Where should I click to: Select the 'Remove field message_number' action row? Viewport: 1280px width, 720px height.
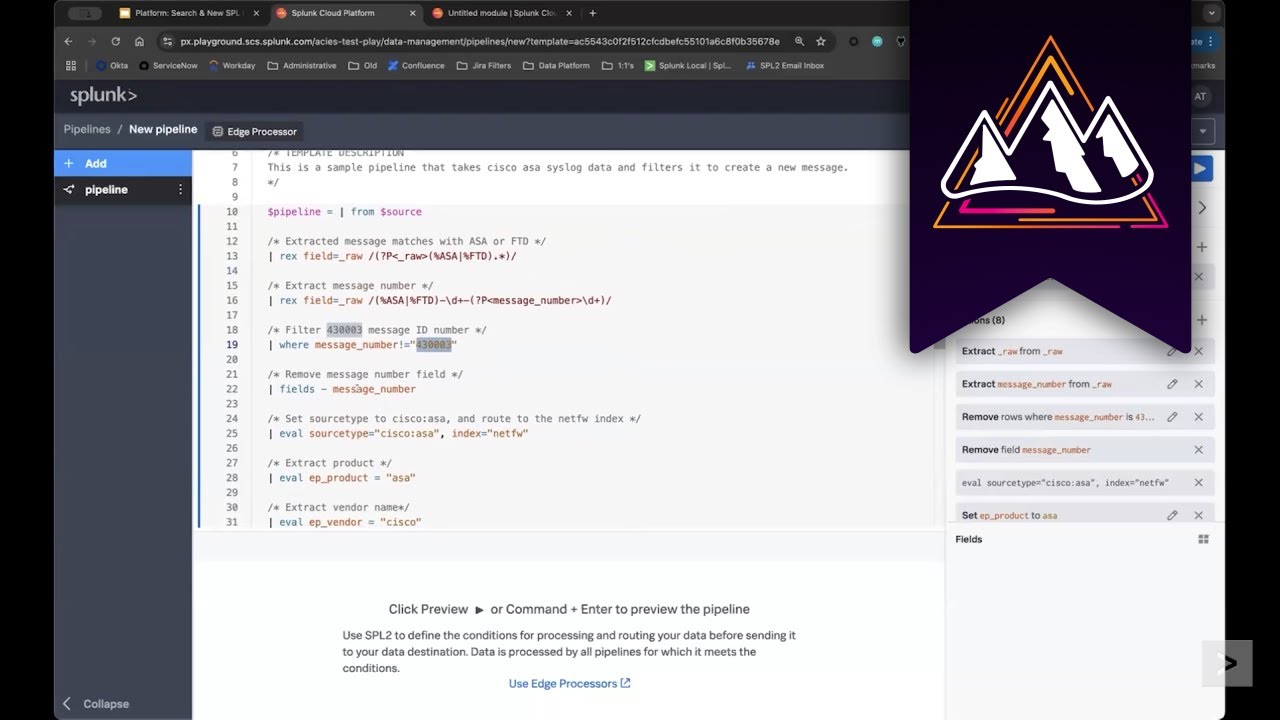point(1085,450)
